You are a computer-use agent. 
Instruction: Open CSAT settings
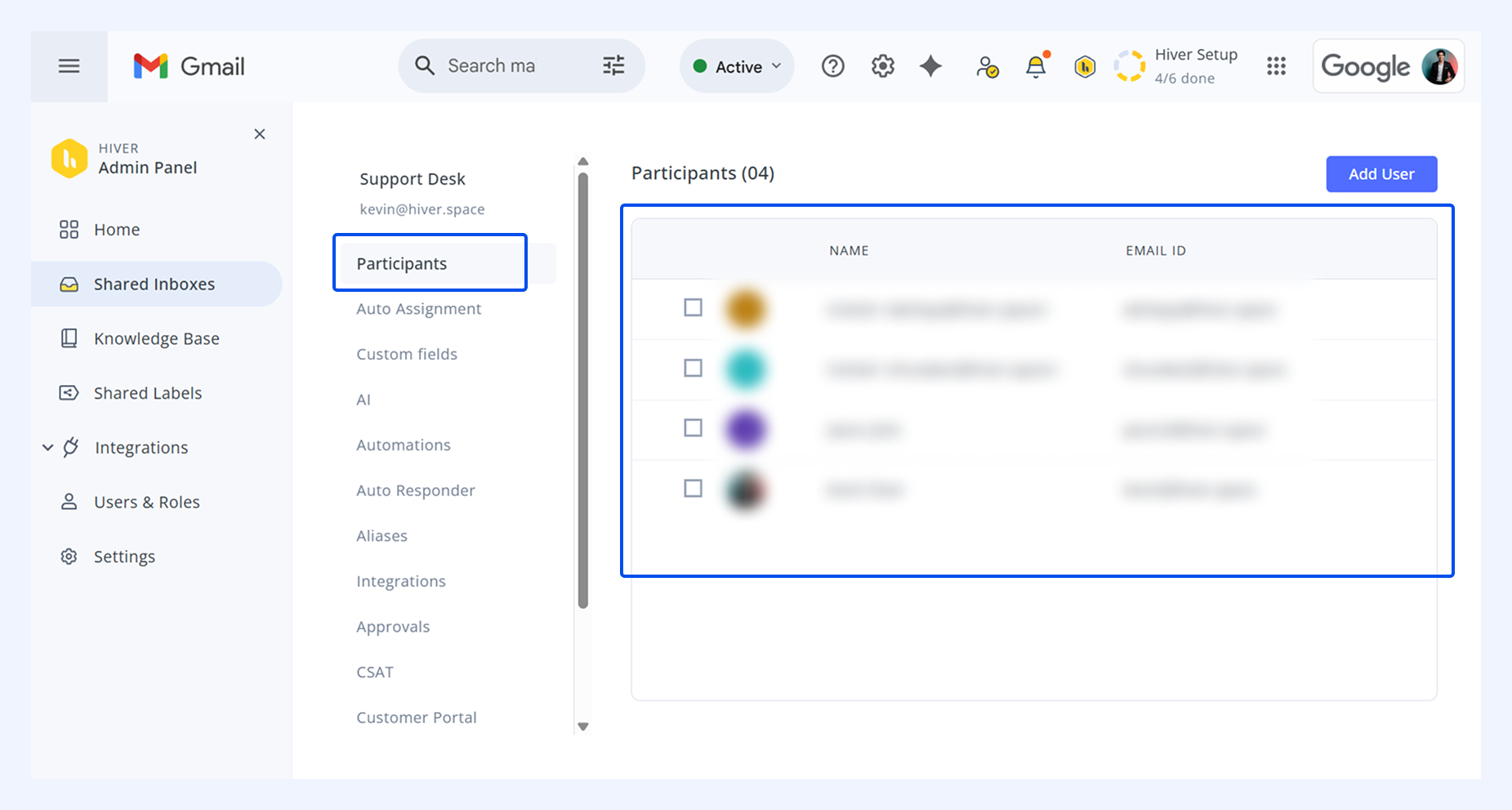tap(375, 672)
